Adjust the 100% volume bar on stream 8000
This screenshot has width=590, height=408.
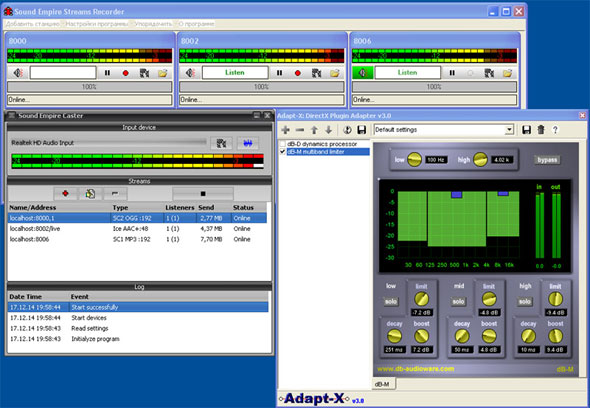point(90,87)
